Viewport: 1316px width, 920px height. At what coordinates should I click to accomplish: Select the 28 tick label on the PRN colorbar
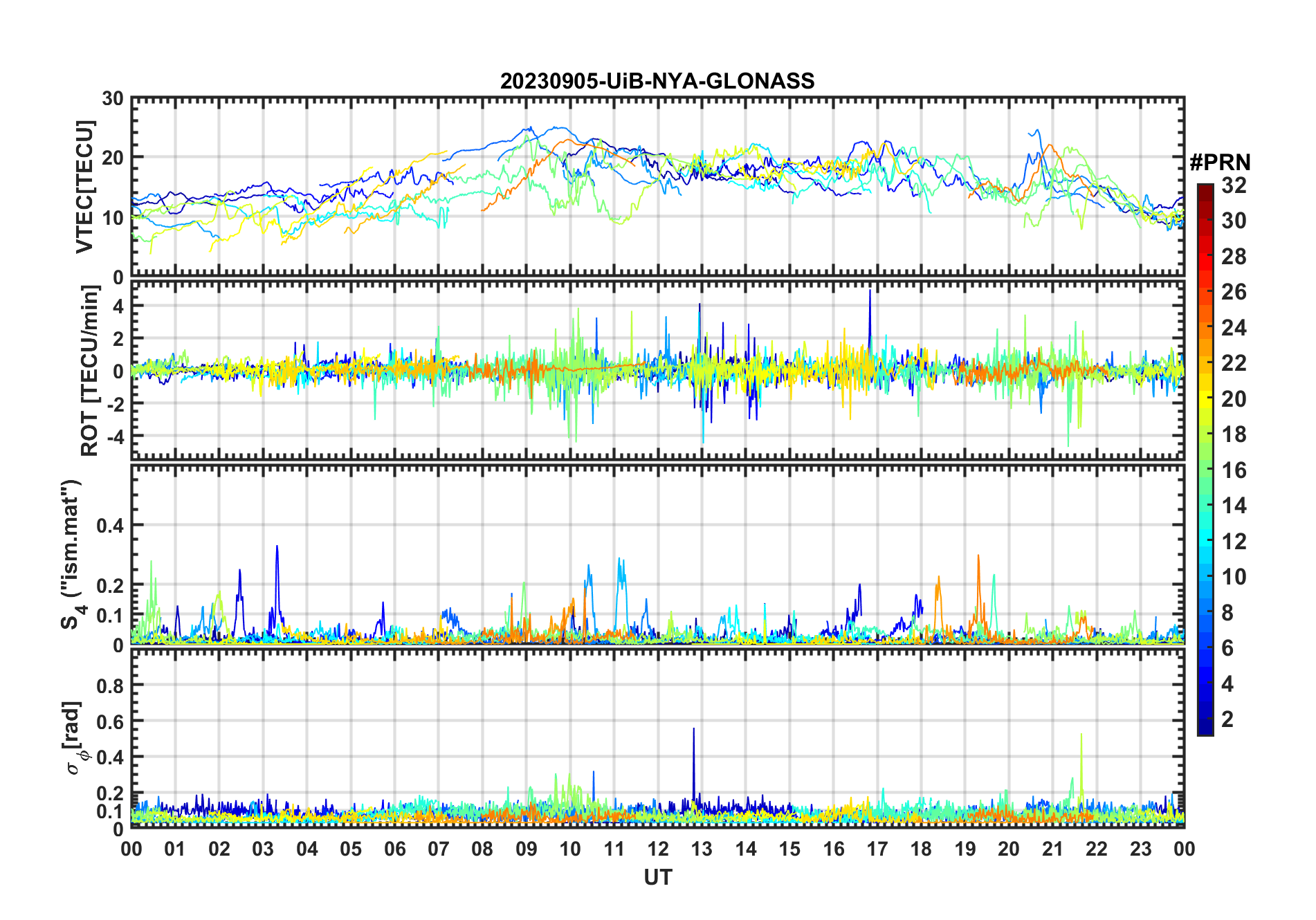[x=1234, y=257]
